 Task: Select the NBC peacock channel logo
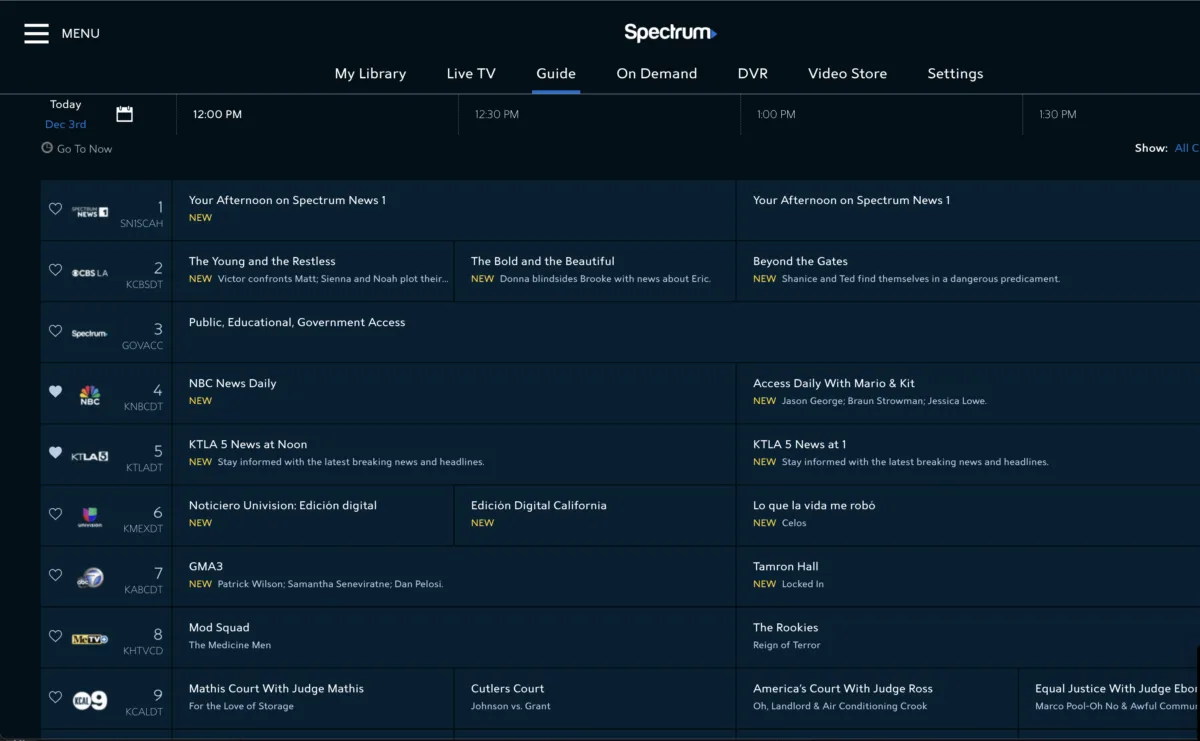tap(90, 395)
